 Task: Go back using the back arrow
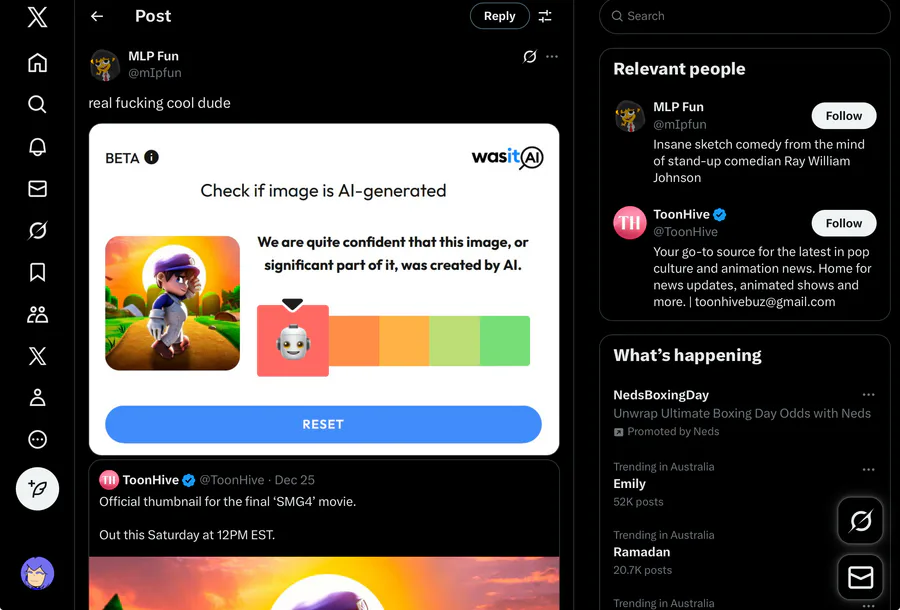click(x=97, y=16)
